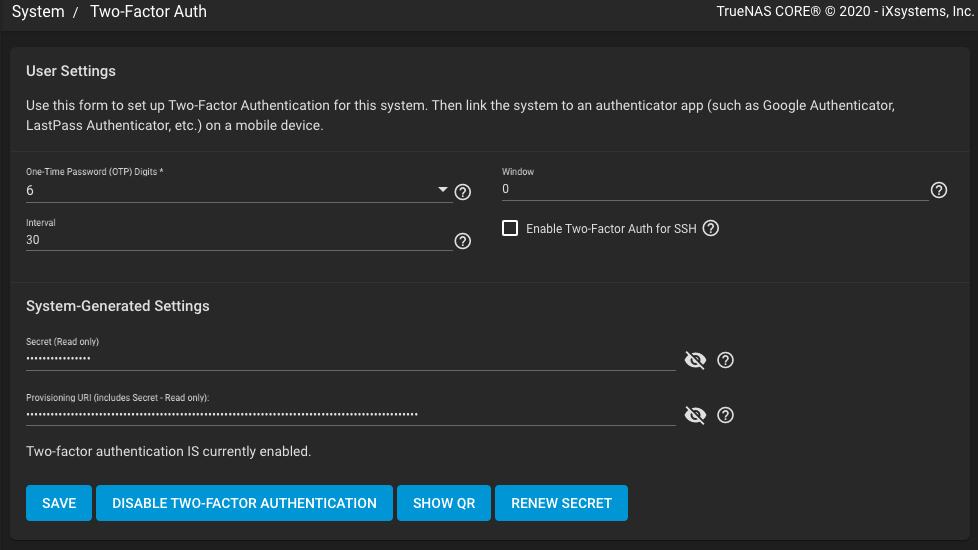Renew the secret key
The width and height of the screenshot is (978, 550).
pyautogui.click(x=561, y=503)
